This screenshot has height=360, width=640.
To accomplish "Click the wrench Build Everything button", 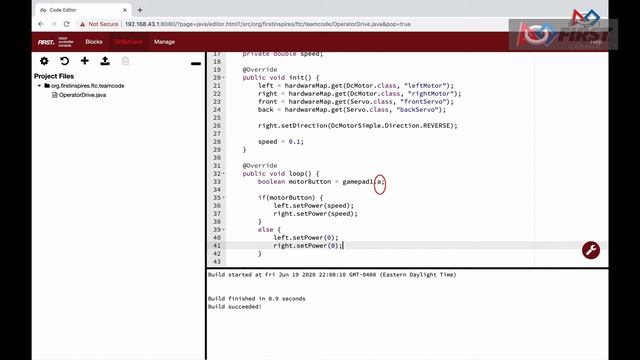I will (x=591, y=250).
